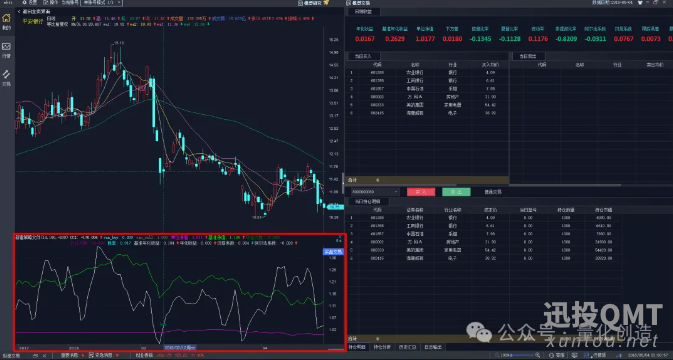Select the backtest performance tab above the metrics

363,12
